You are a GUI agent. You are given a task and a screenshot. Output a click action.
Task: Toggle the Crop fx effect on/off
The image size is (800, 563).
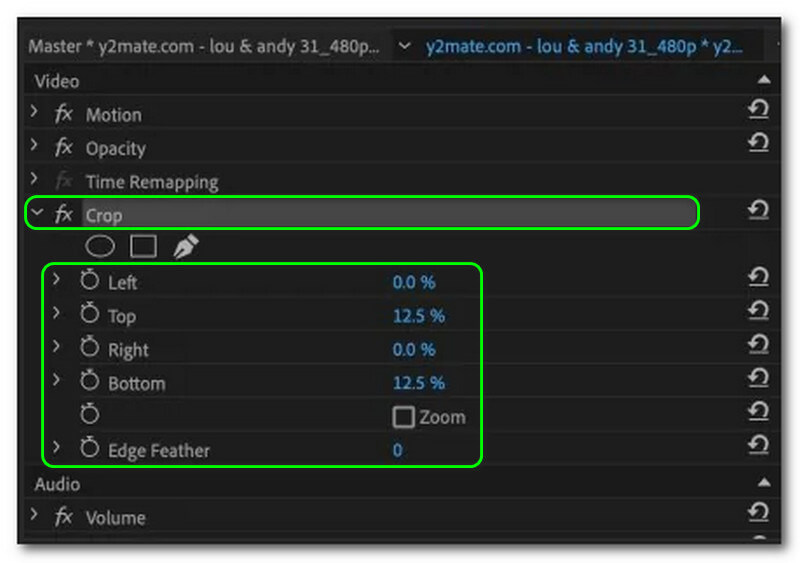(x=63, y=214)
